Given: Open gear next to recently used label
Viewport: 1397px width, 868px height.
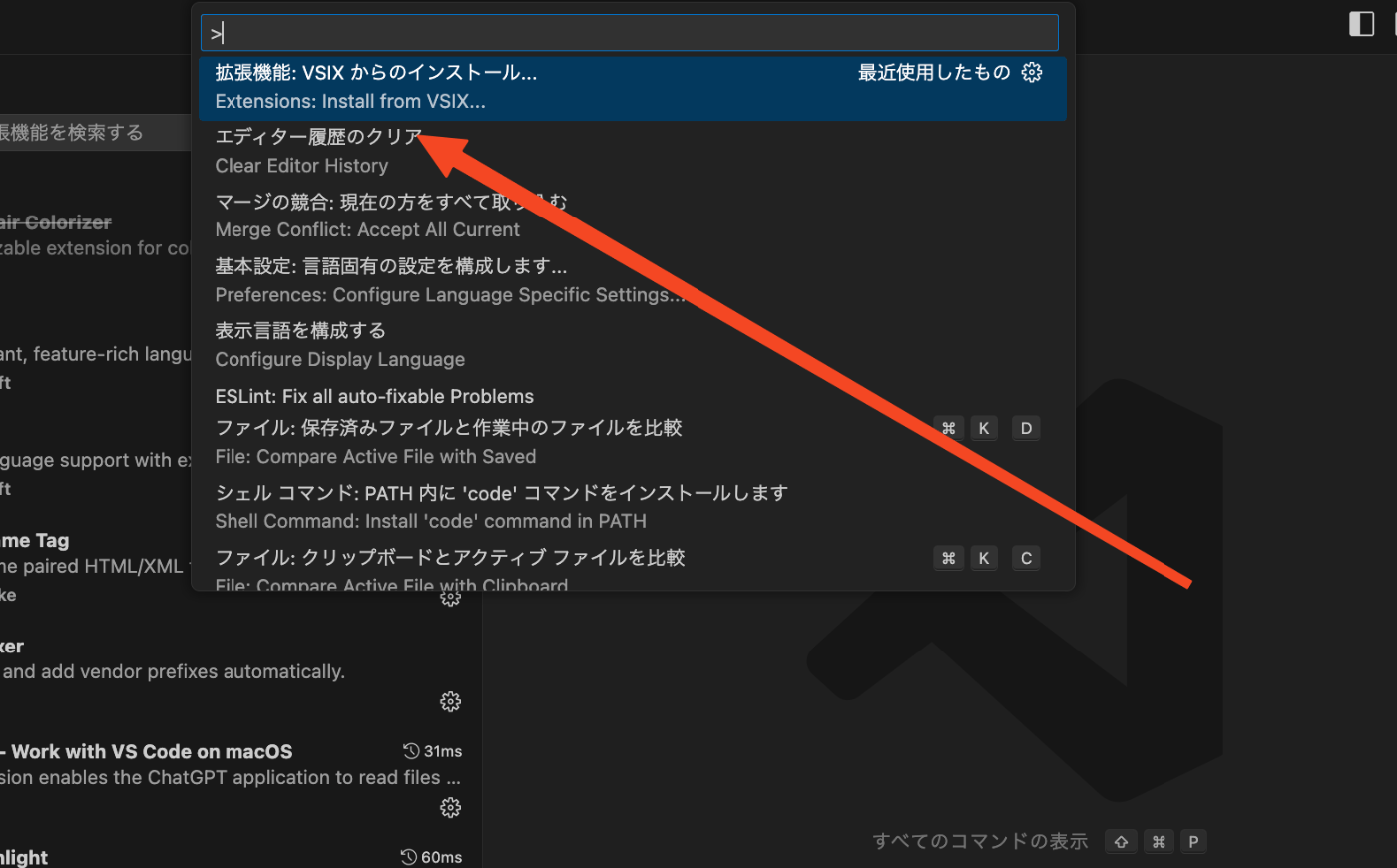Looking at the screenshot, I should (x=1032, y=72).
